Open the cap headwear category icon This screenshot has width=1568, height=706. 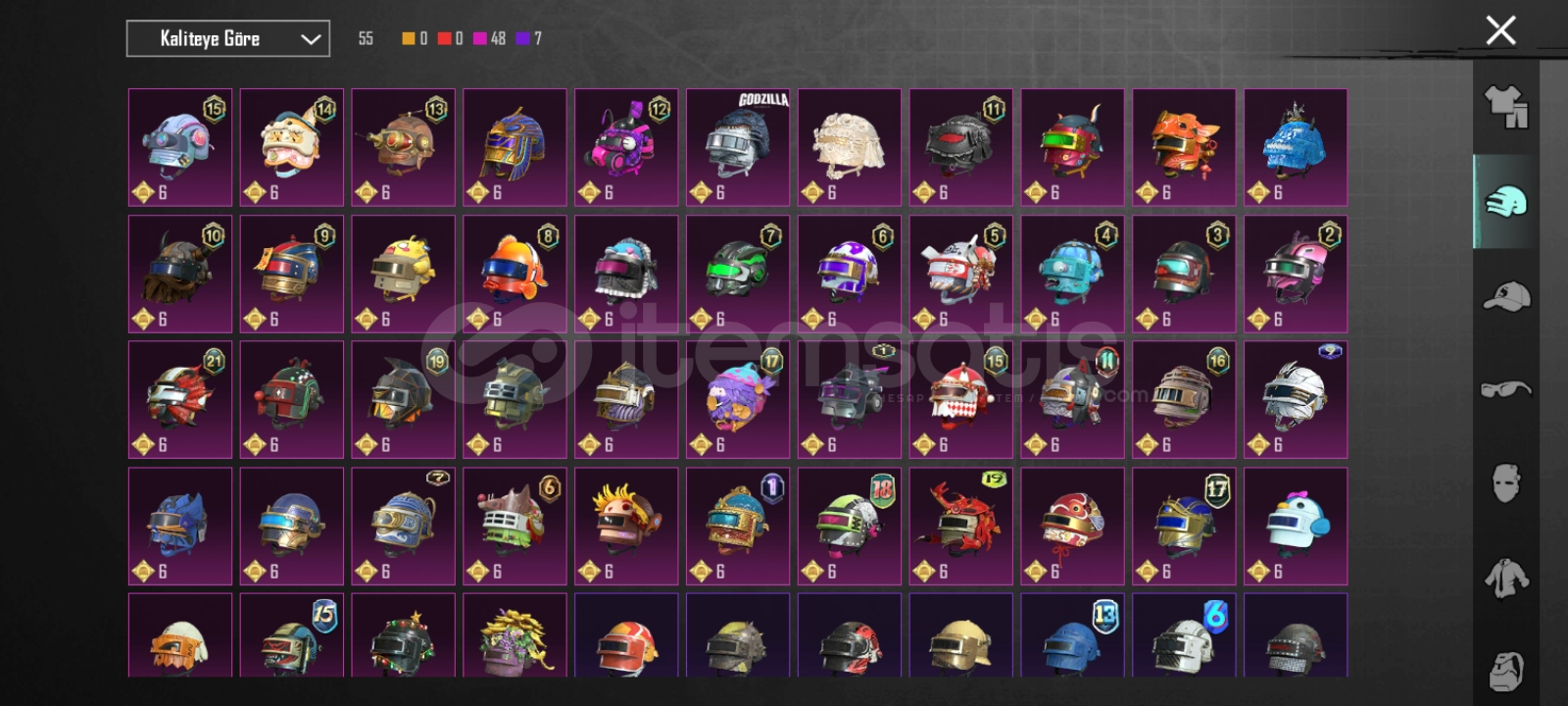(x=1505, y=295)
